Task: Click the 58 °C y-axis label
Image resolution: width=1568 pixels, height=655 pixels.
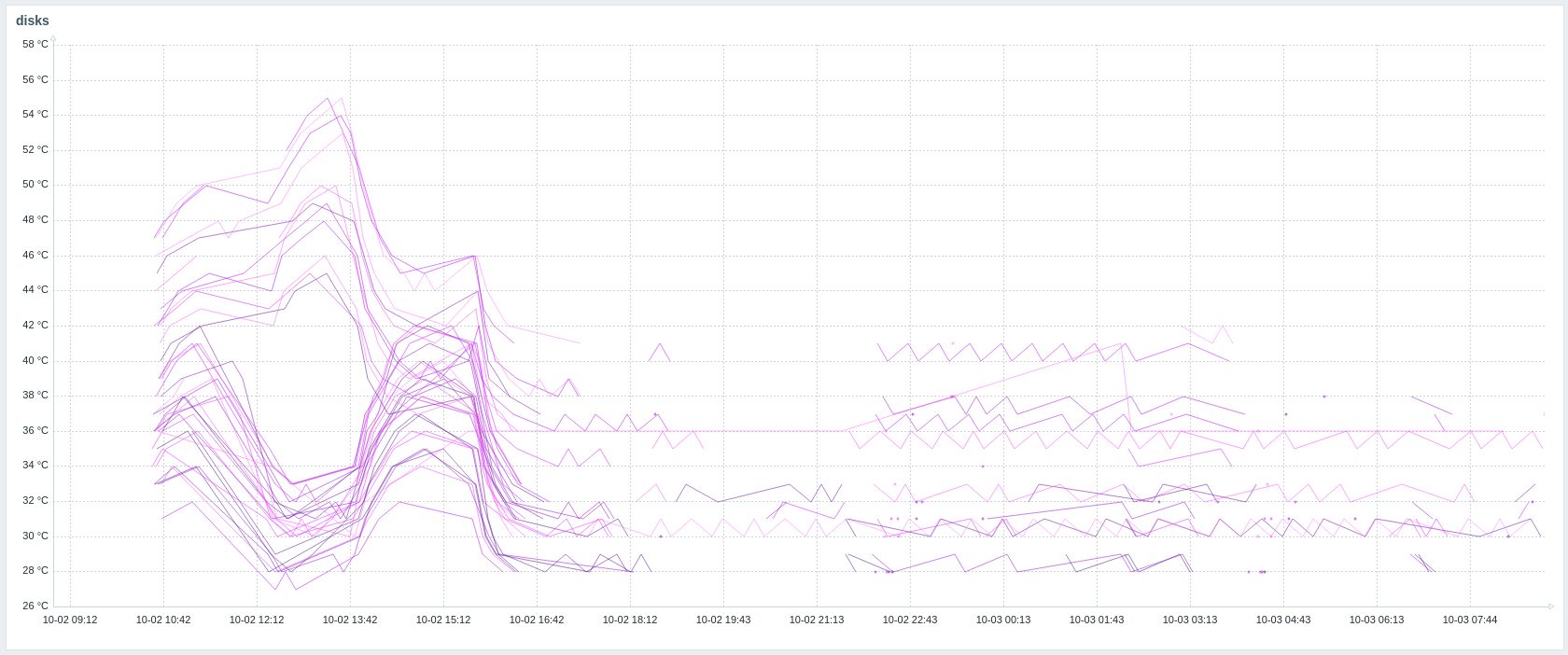Action: (x=35, y=45)
